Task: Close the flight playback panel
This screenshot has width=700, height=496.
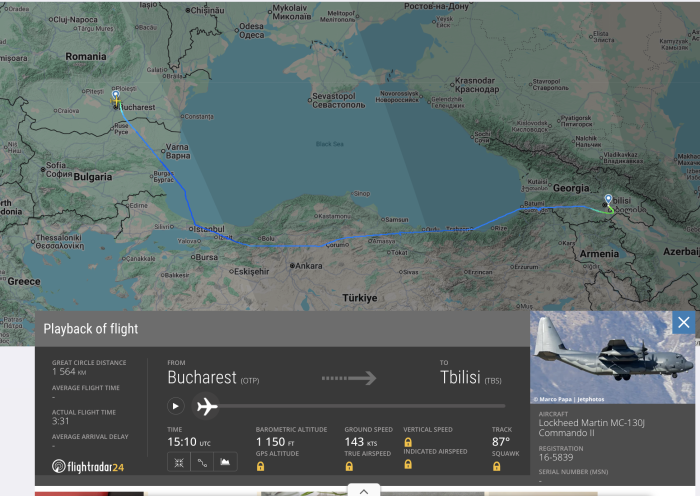Action: click(x=683, y=322)
